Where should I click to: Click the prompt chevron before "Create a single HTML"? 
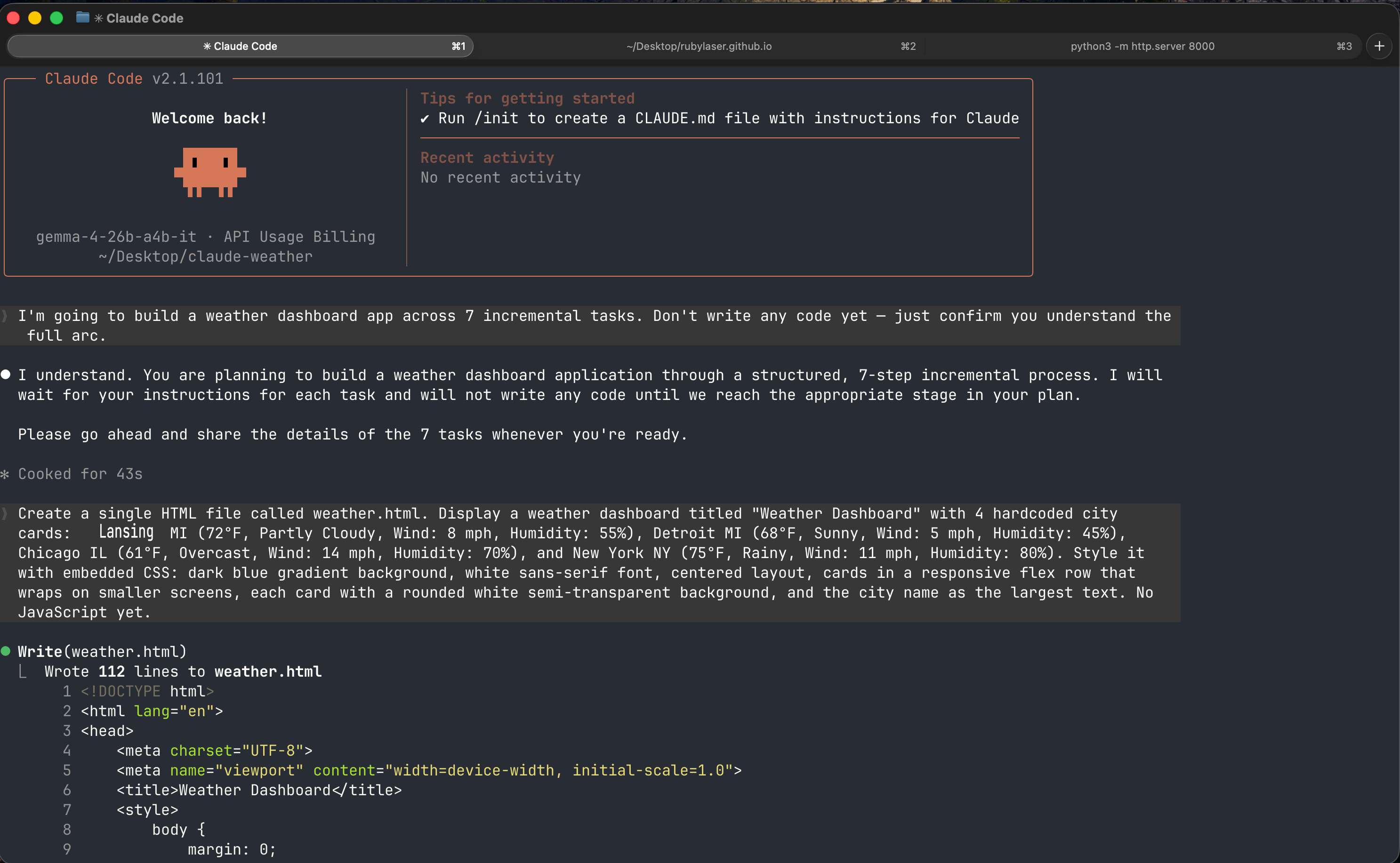(5, 513)
